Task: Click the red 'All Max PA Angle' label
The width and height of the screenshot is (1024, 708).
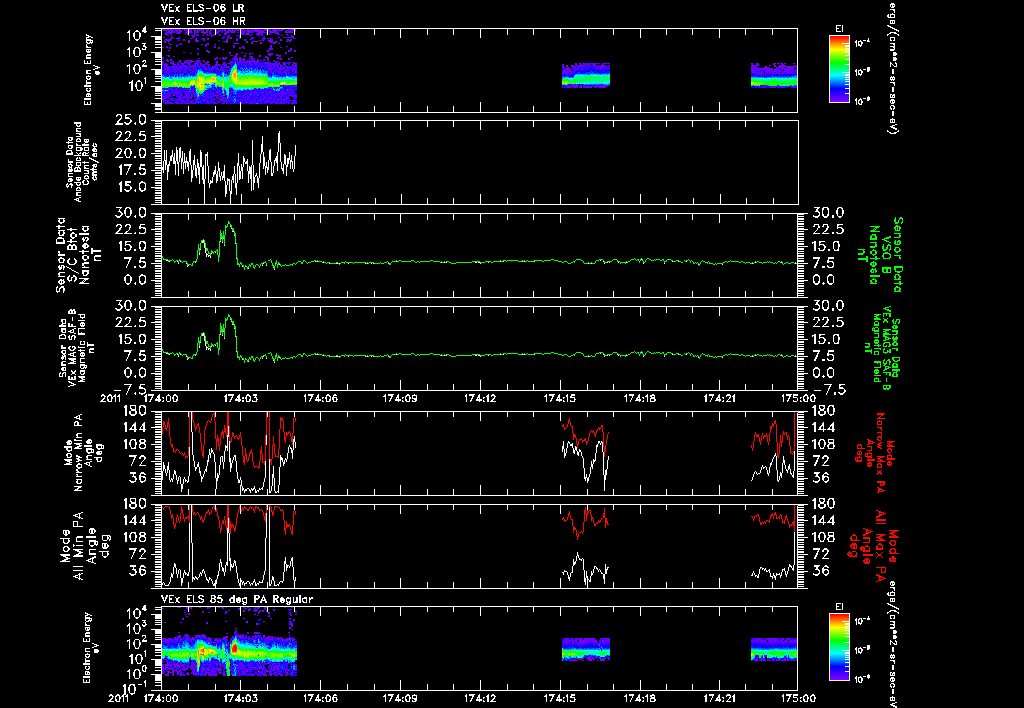Action: click(874, 545)
